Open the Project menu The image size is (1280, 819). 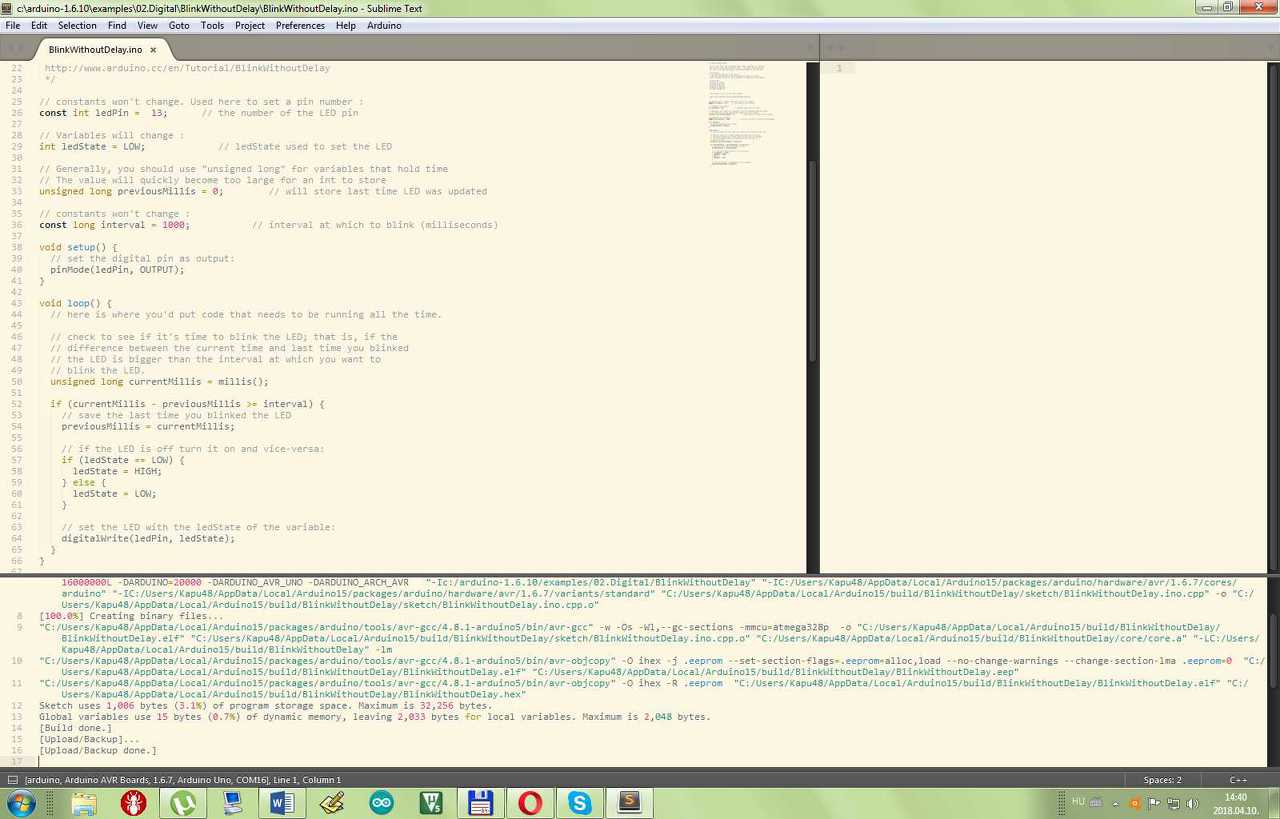[x=250, y=25]
